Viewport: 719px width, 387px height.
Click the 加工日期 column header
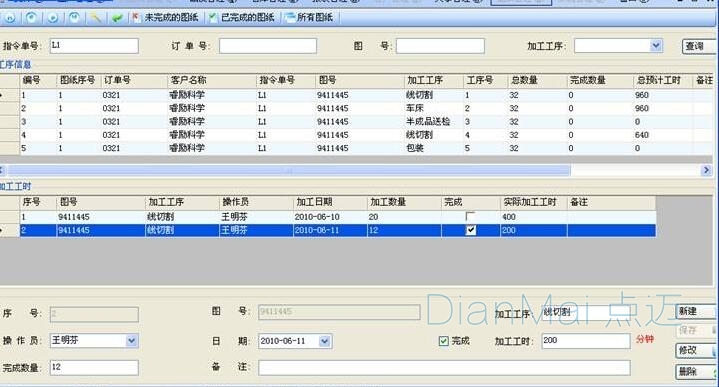coord(330,202)
